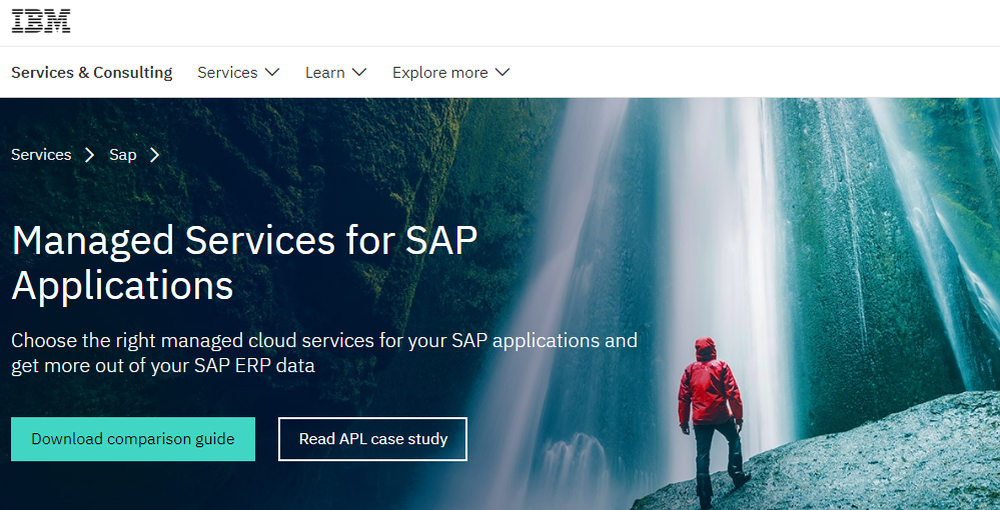Click the Managed Services for SAP Applications heading
Viewport: 1000px width, 510px height.
[x=245, y=263]
